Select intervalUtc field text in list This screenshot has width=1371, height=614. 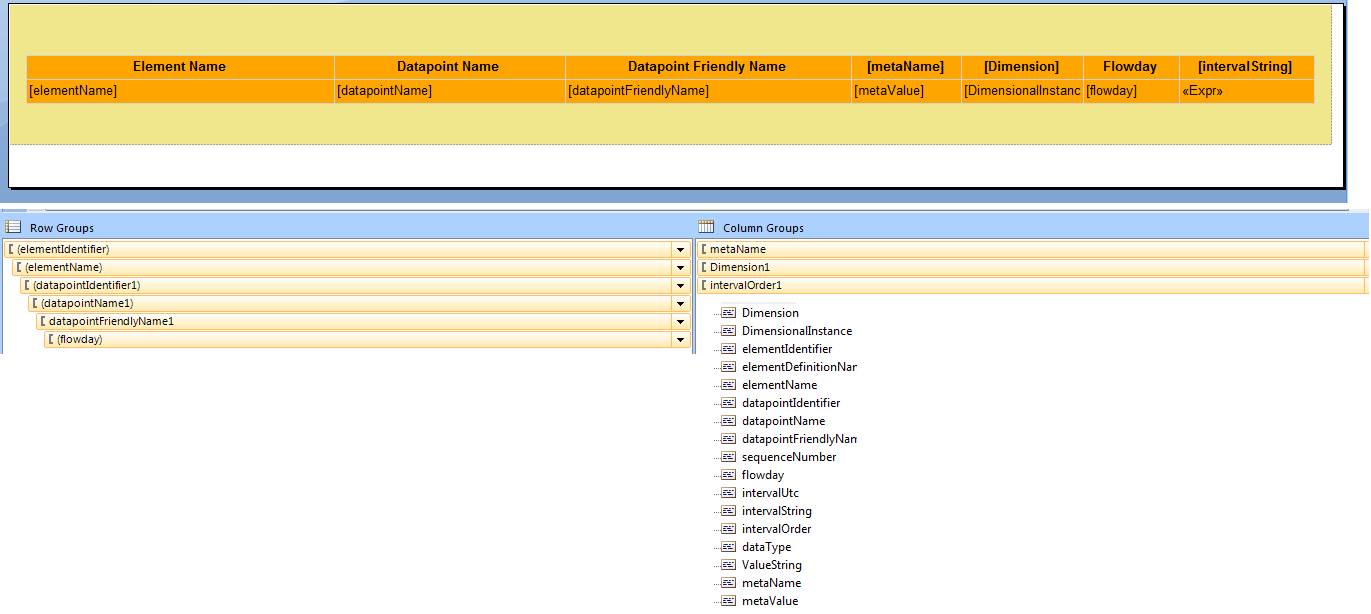pos(770,493)
